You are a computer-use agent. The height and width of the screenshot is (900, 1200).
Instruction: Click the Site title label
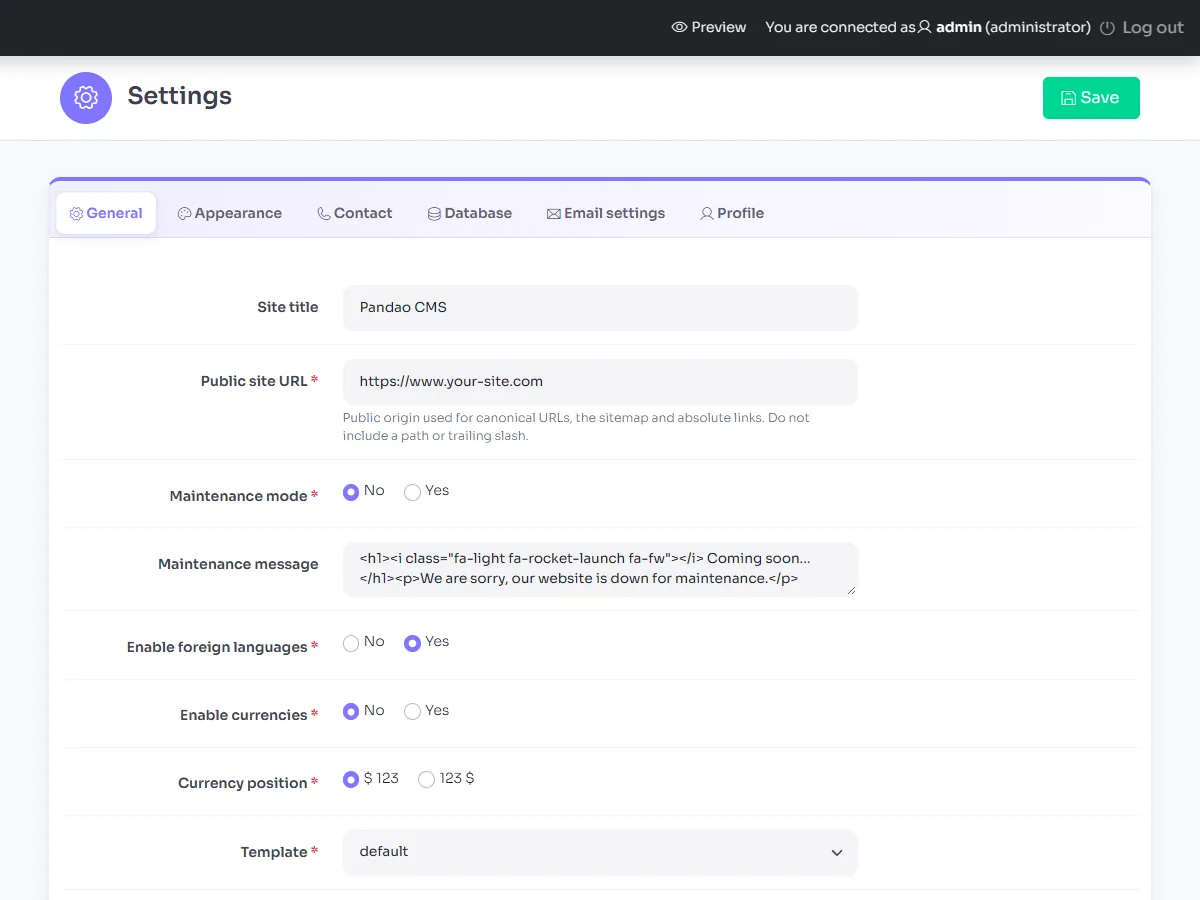(288, 307)
